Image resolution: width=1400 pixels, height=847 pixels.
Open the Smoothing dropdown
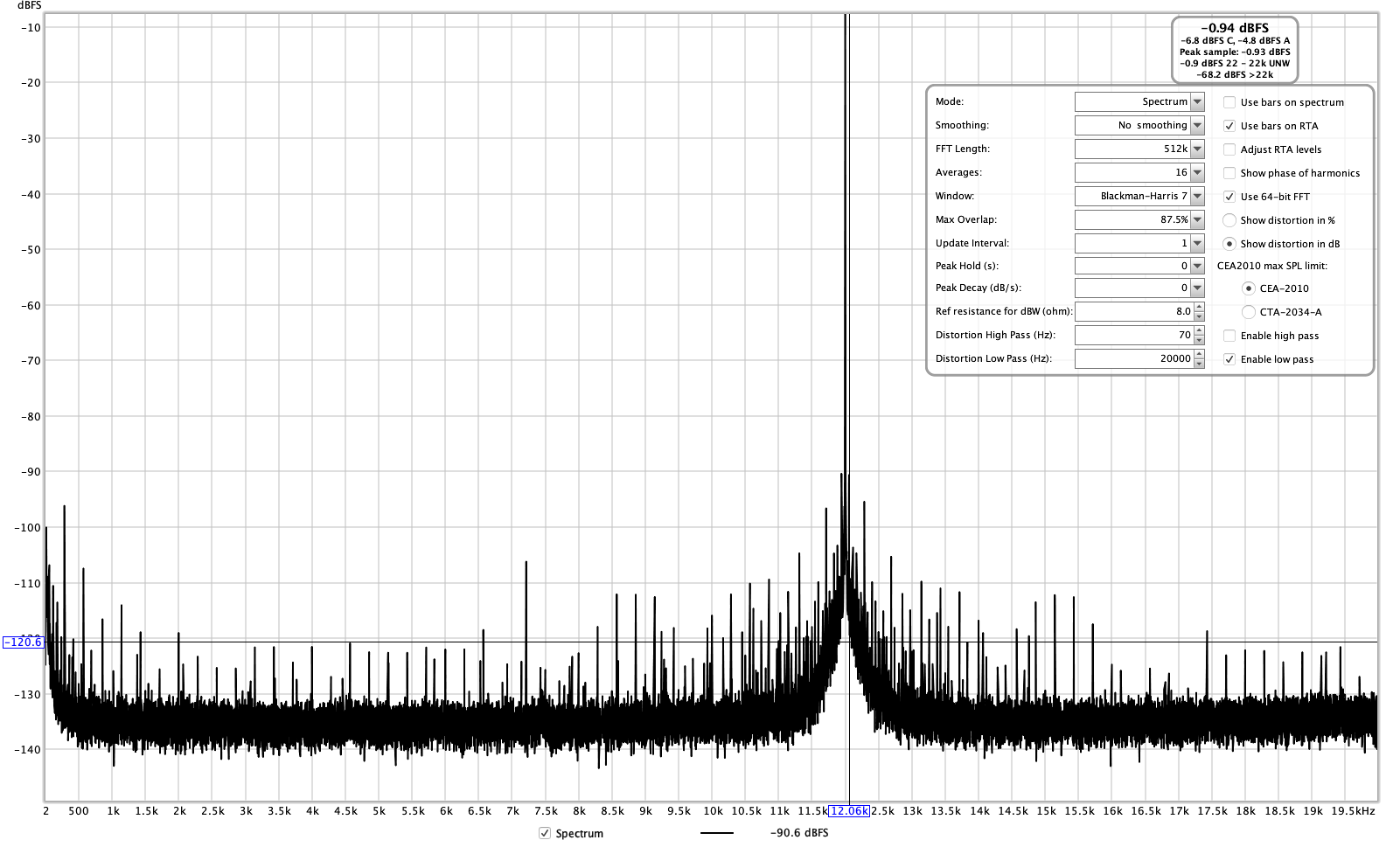(1139, 126)
